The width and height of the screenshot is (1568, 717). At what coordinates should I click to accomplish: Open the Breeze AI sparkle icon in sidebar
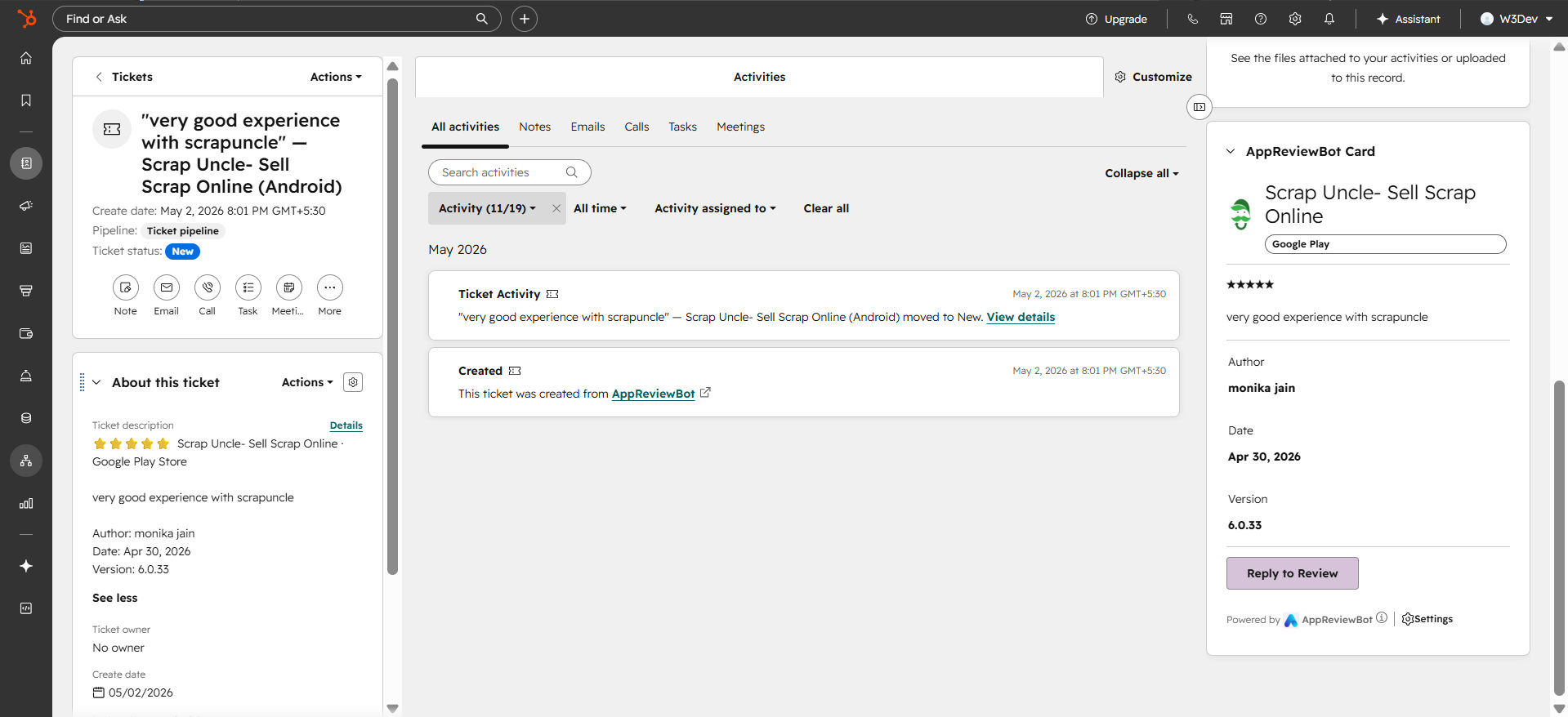(26, 566)
